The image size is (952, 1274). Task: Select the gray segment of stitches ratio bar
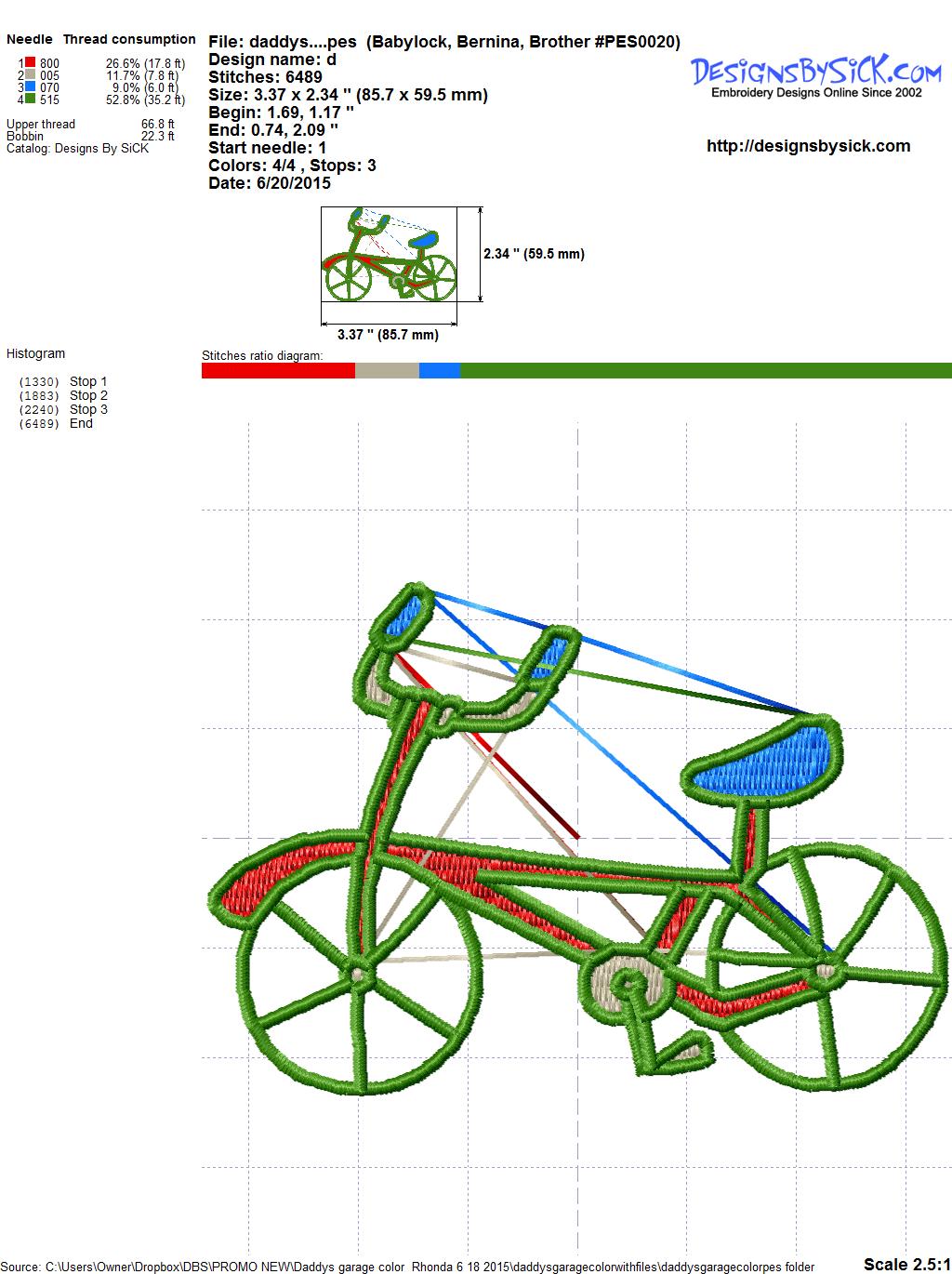(x=387, y=370)
